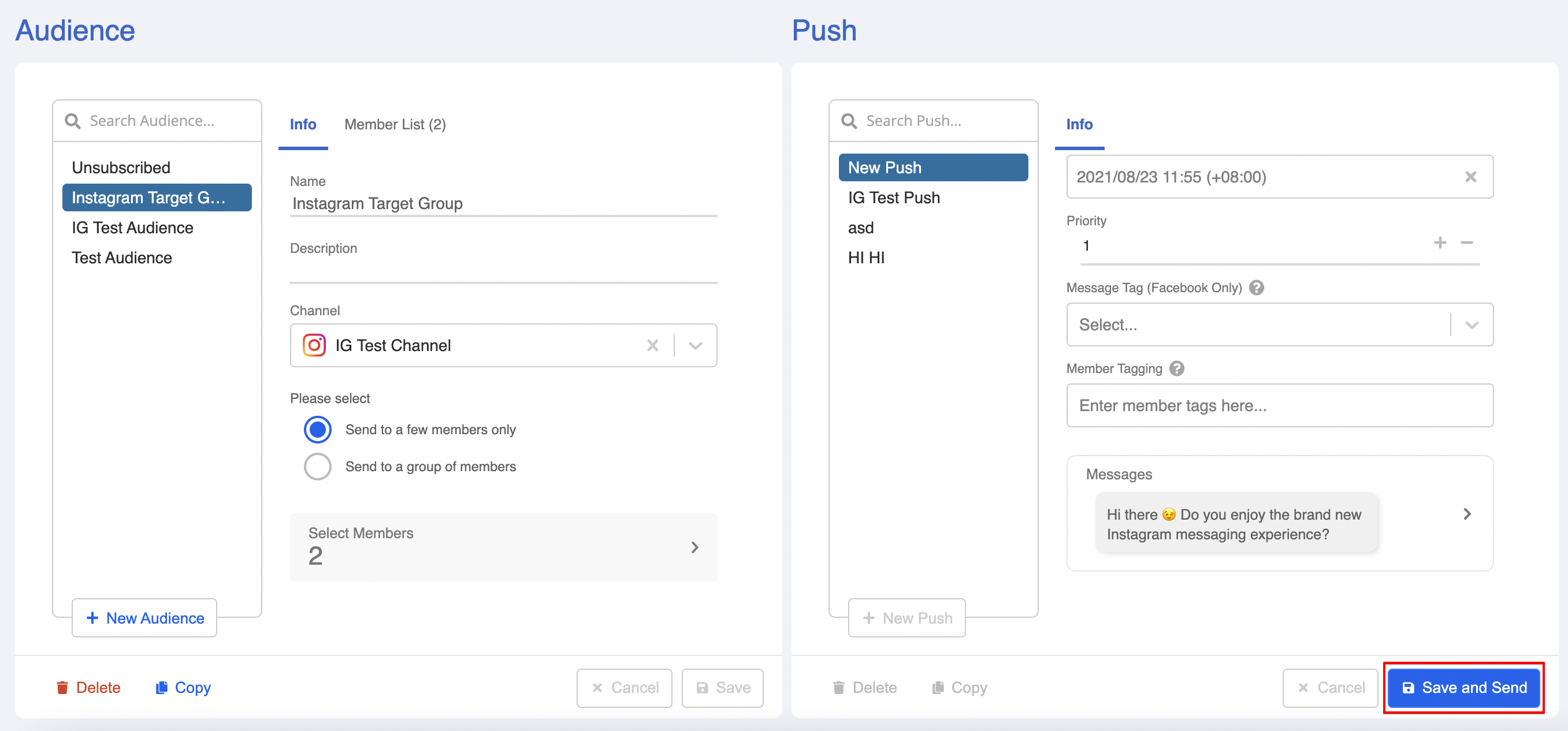This screenshot has width=1568, height=731.
Task: Open the 'Hi there' message bubble
Action: (1236, 523)
